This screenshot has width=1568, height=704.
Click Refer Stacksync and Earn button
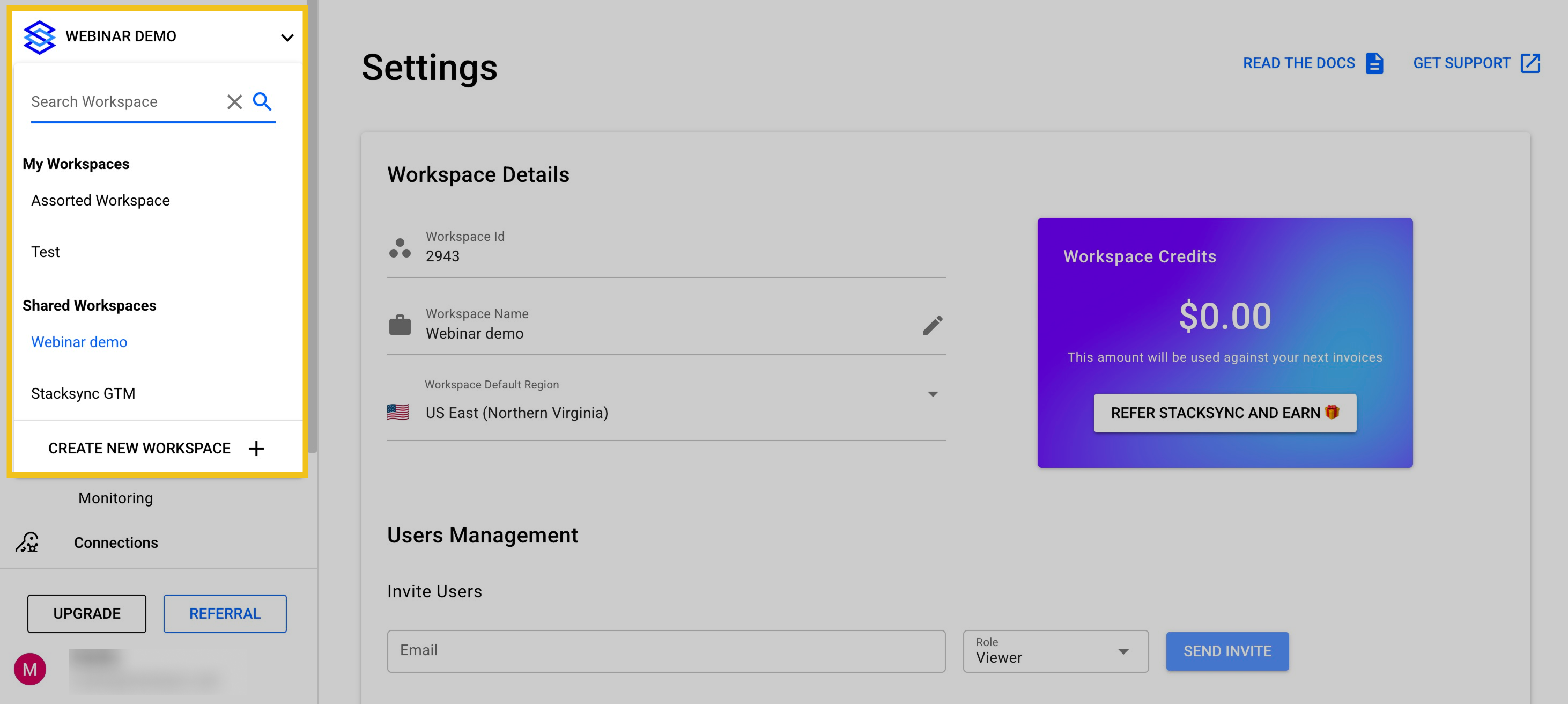click(1224, 413)
